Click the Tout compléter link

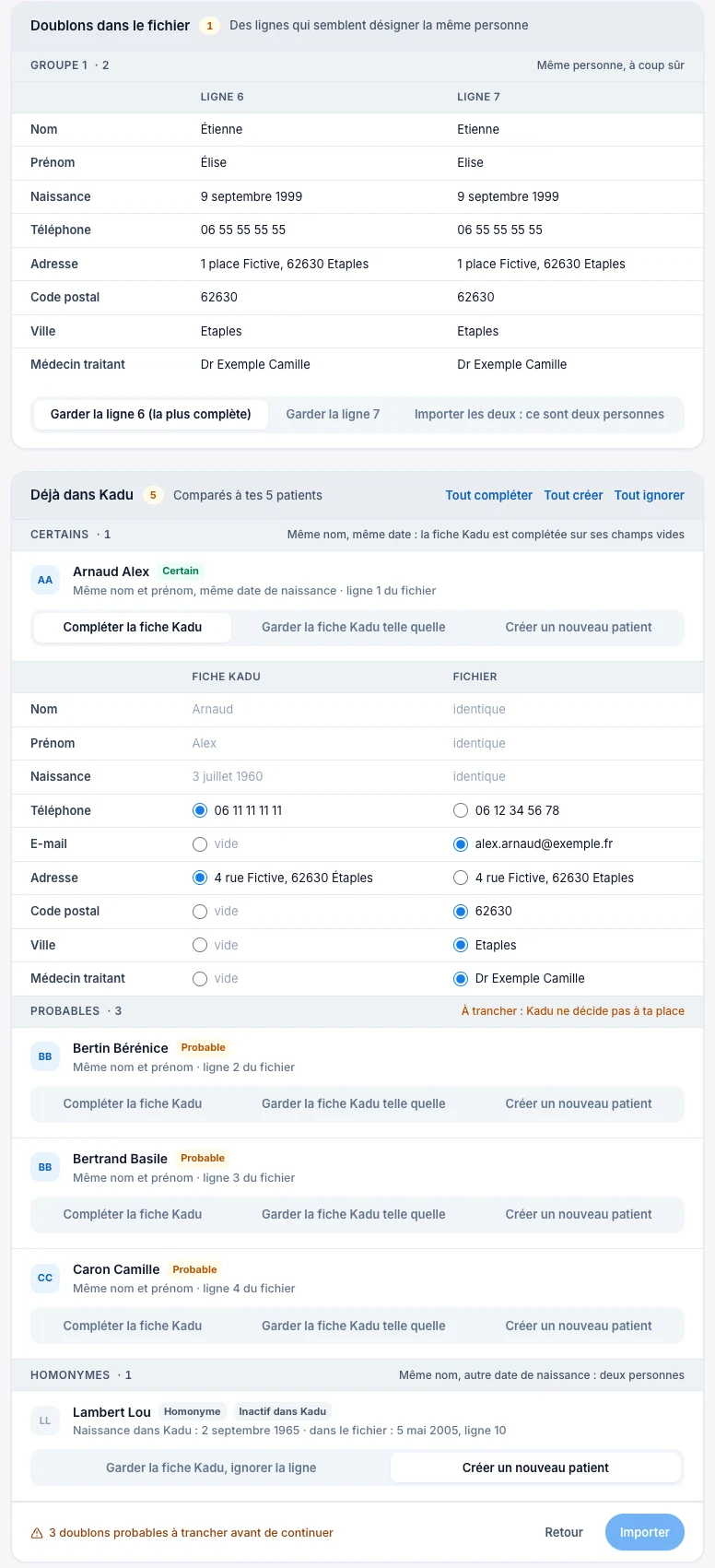489,495
